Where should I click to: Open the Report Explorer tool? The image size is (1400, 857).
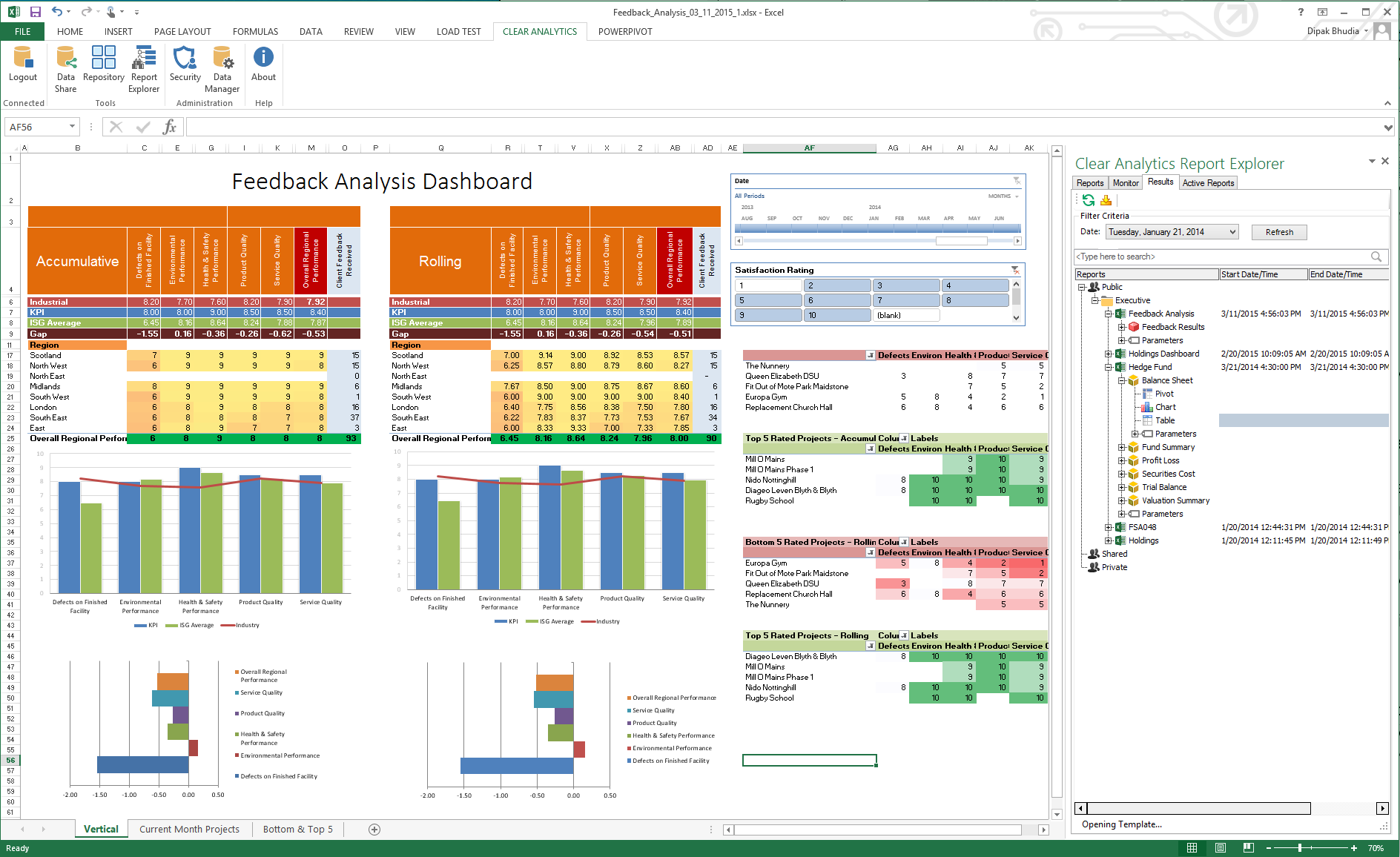(143, 67)
